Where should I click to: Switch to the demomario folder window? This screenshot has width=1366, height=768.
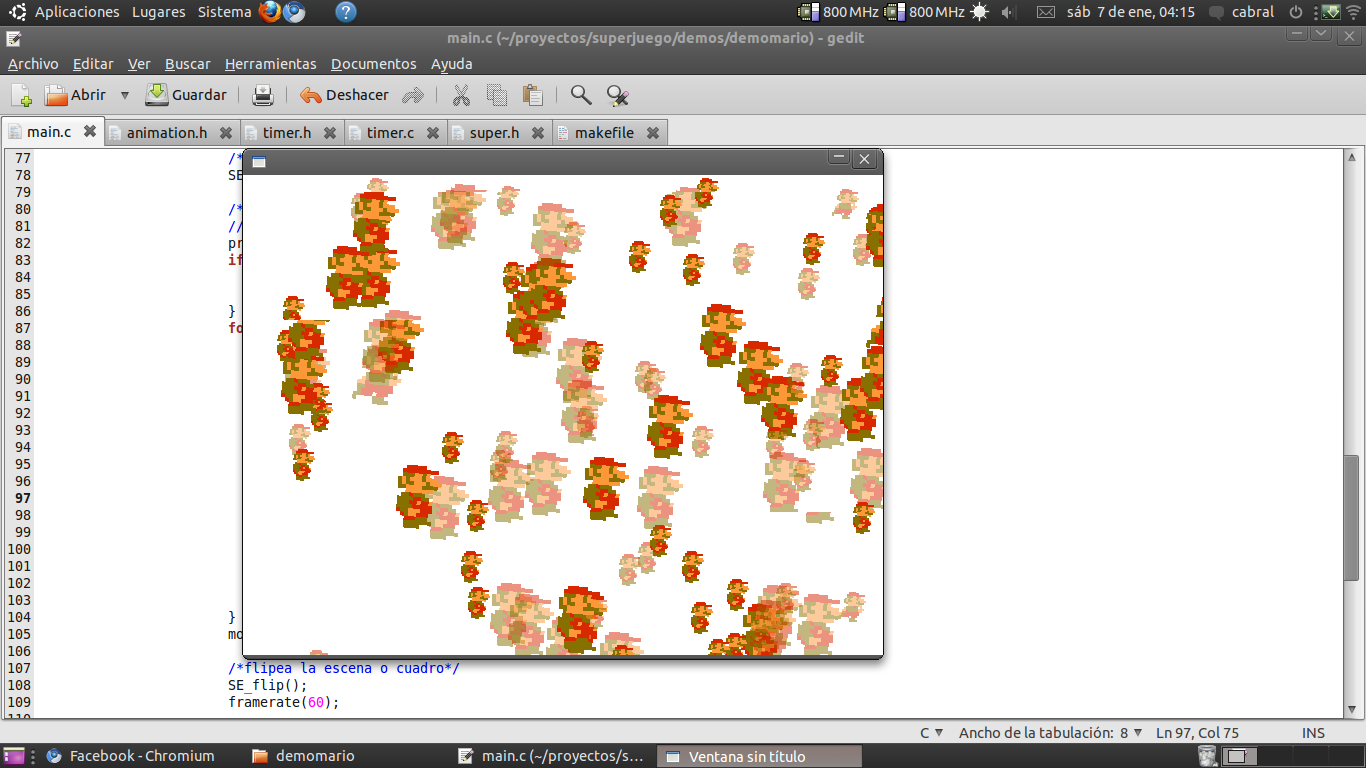(x=304, y=756)
